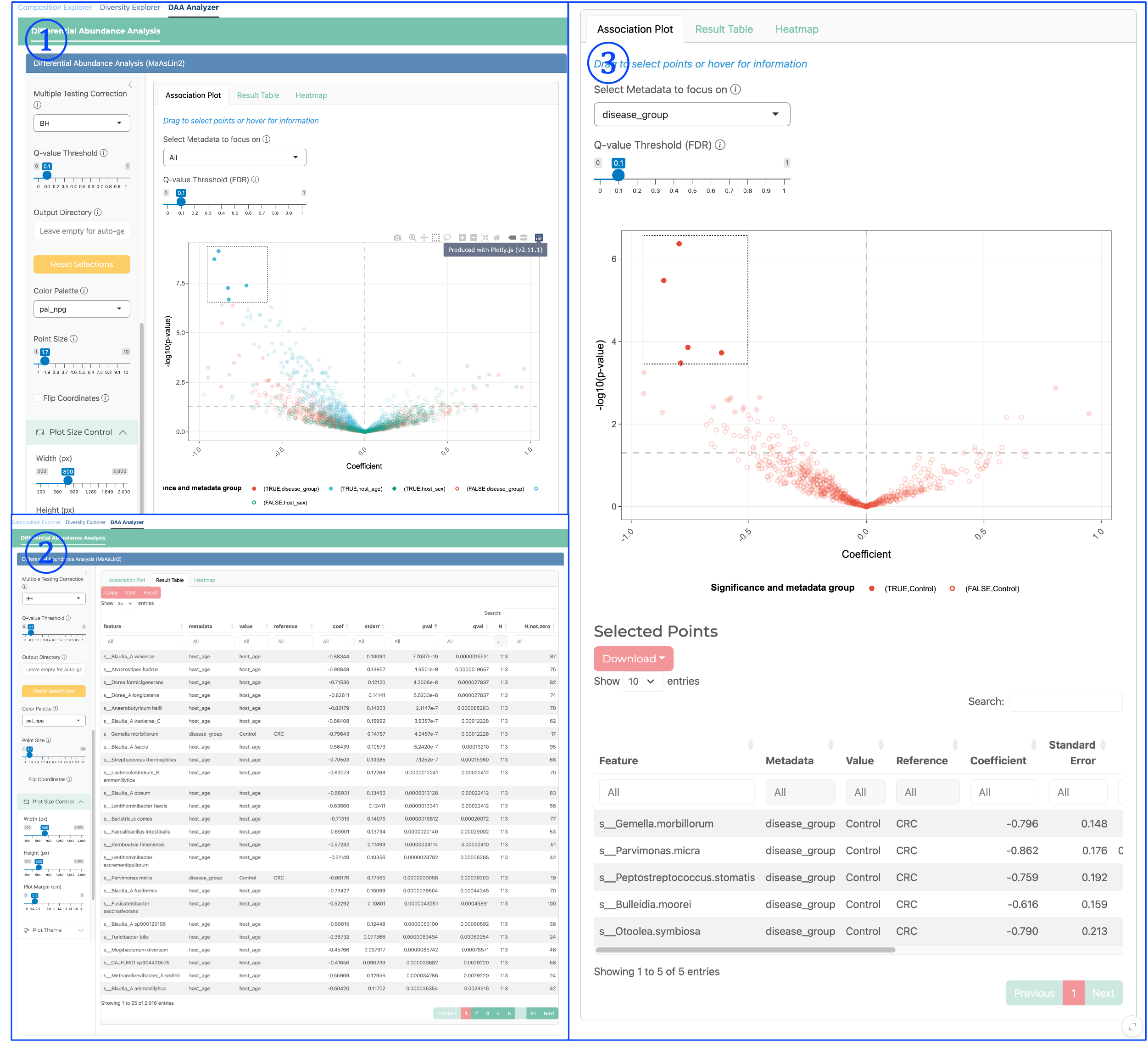Click Select Metadata info icon in panel 3
1148x1041 pixels.
[736, 90]
